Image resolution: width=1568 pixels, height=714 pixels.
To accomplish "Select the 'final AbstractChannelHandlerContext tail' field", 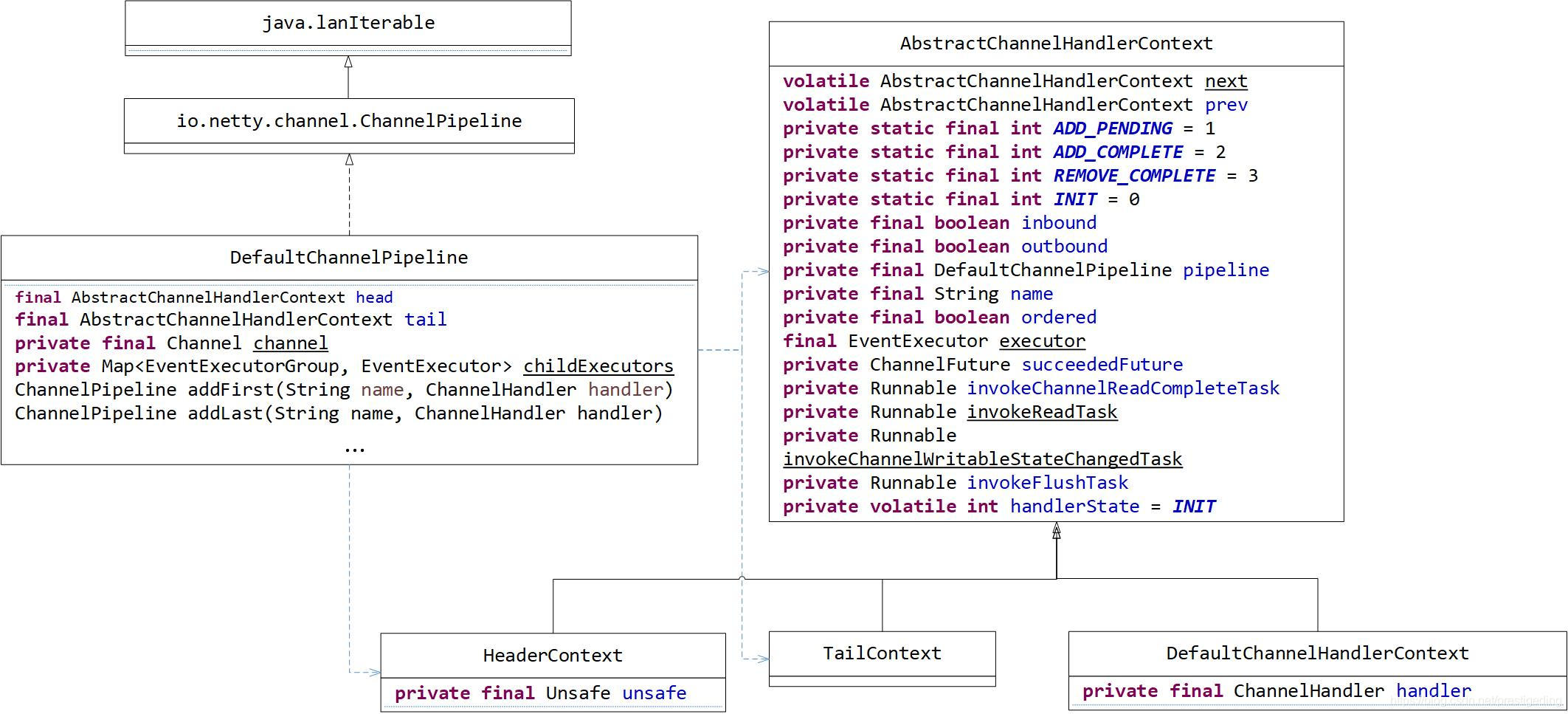I will tap(231, 320).
